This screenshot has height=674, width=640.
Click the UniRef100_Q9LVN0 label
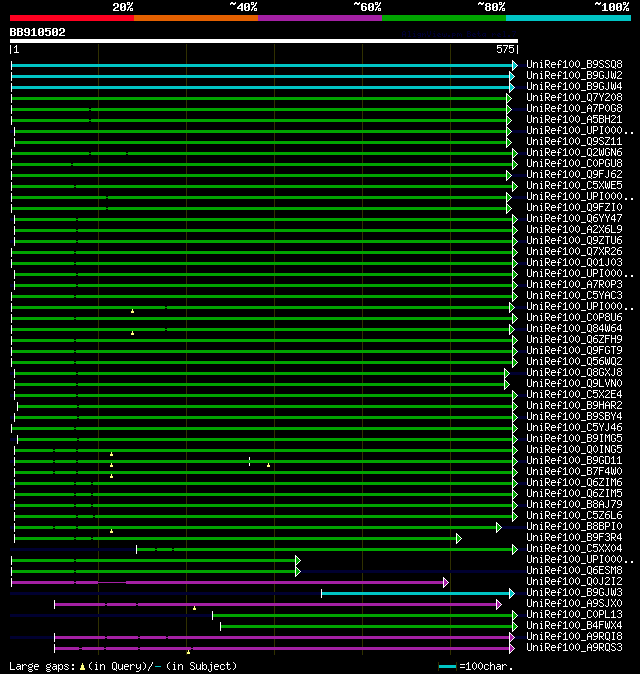(574, 384)
